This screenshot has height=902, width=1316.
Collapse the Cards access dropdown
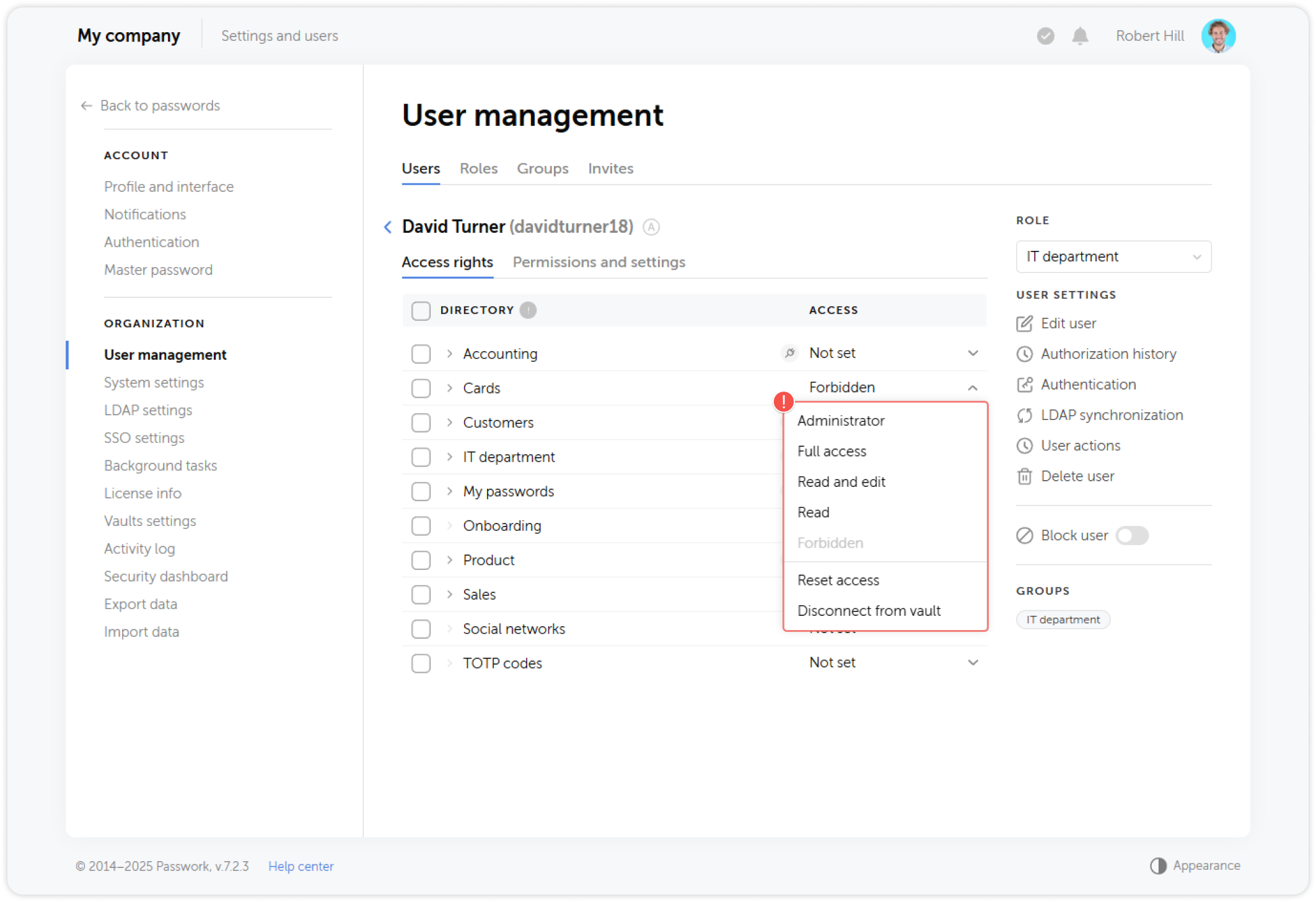click(973, 387)
